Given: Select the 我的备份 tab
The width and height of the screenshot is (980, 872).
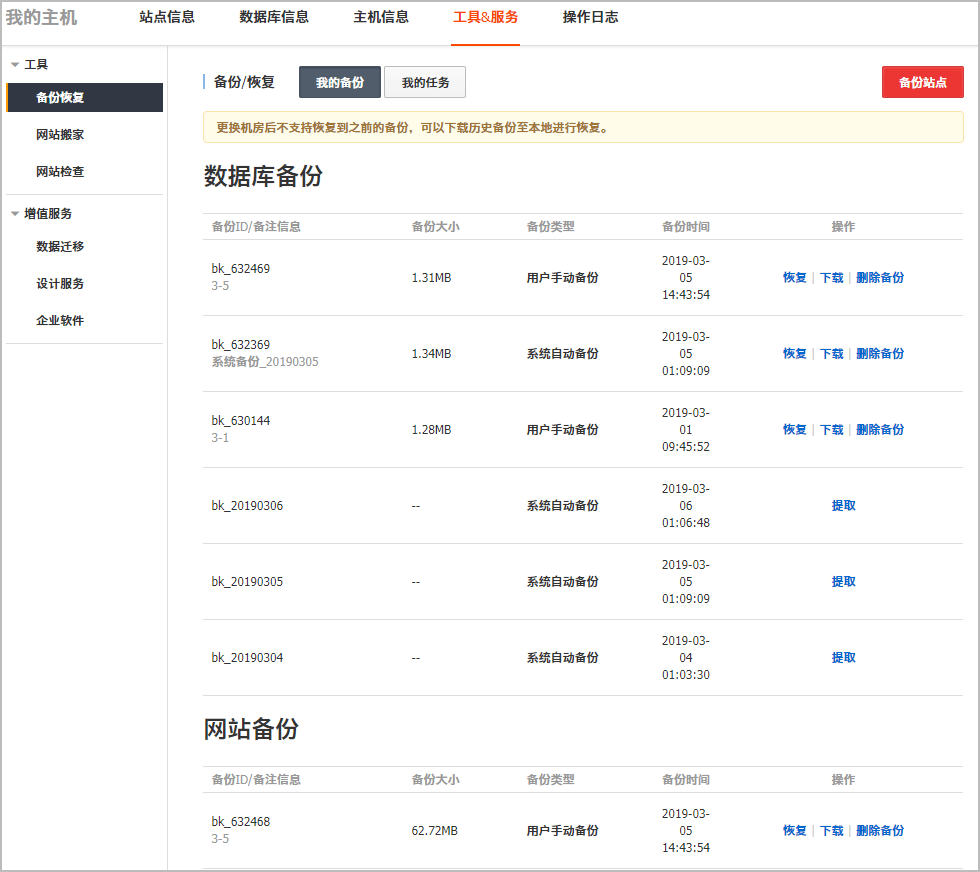Looking at the screenshot, I should [x=338, y=81].
